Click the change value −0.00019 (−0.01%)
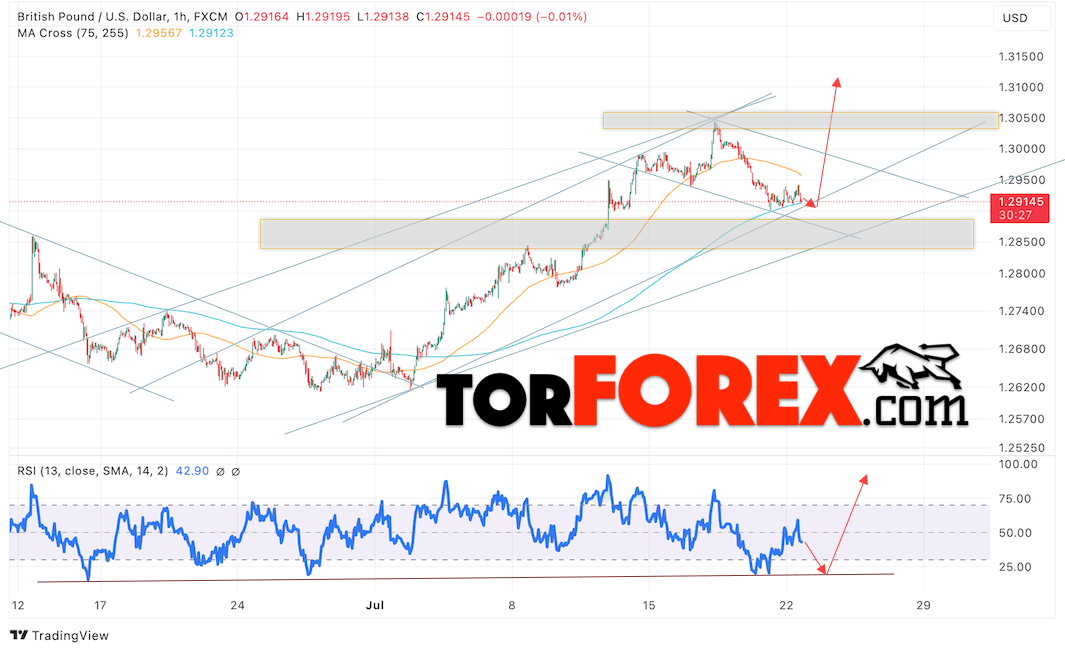 click(532, 16)
